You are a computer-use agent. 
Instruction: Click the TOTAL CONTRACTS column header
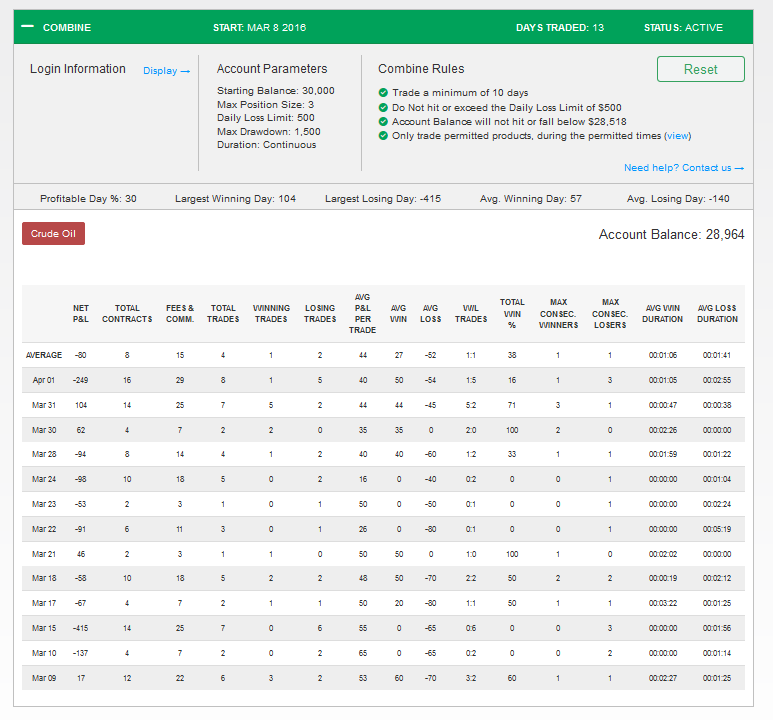[x=127, y=314]
